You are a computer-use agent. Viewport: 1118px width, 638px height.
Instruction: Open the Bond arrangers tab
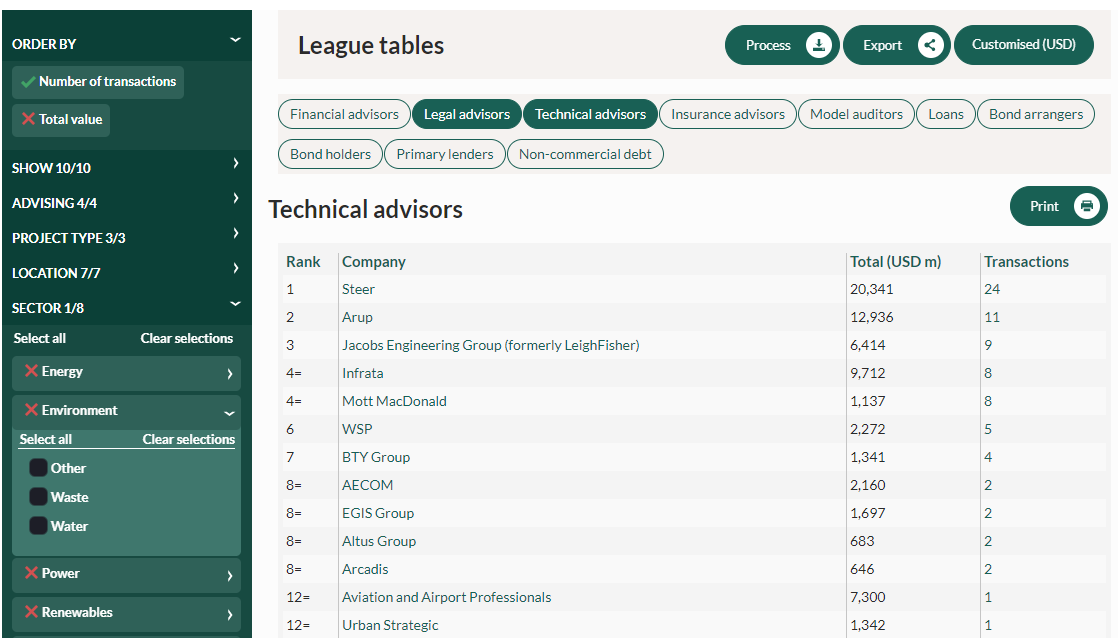coord(1036,114)
